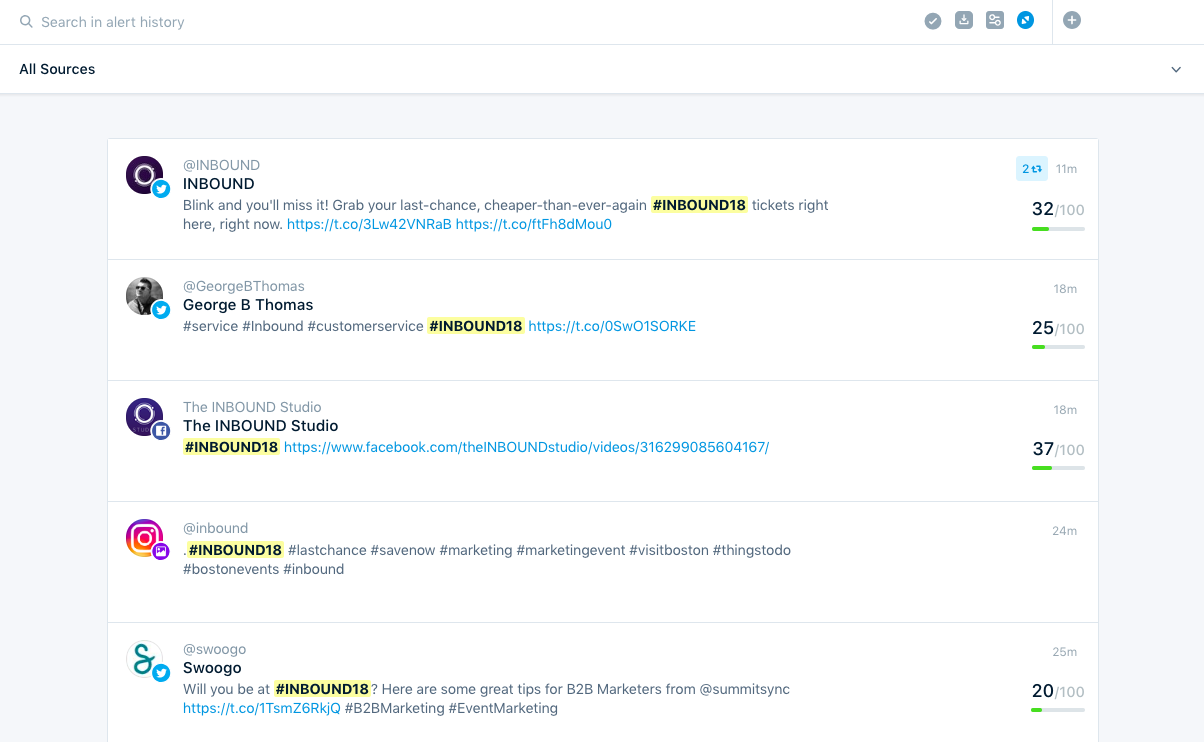Click the blue expand arrows icon
Image resolution: width=1204 pixels, height=742 pixels.
coord(1025,20)
